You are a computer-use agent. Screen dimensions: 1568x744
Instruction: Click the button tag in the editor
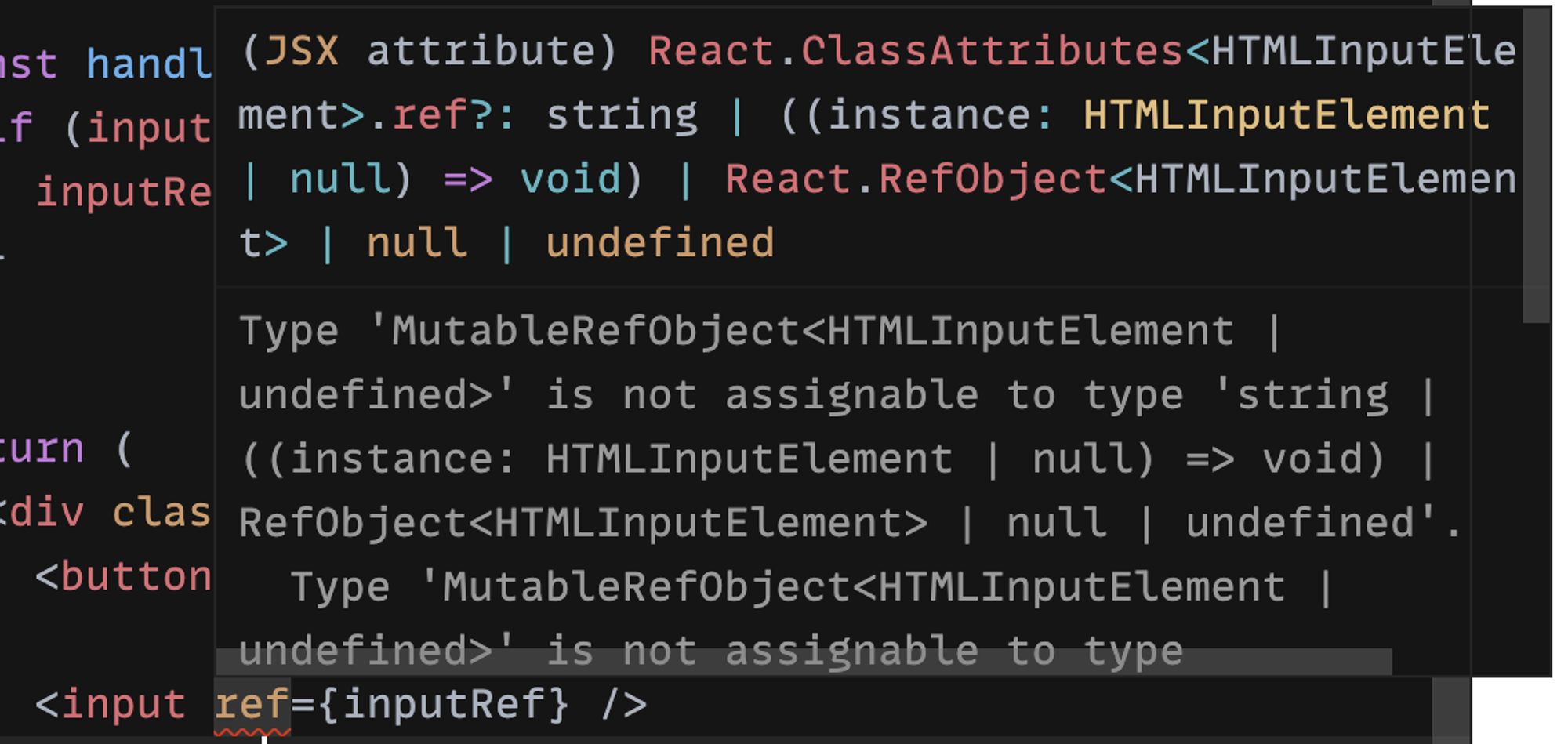(x=136, y=577)
